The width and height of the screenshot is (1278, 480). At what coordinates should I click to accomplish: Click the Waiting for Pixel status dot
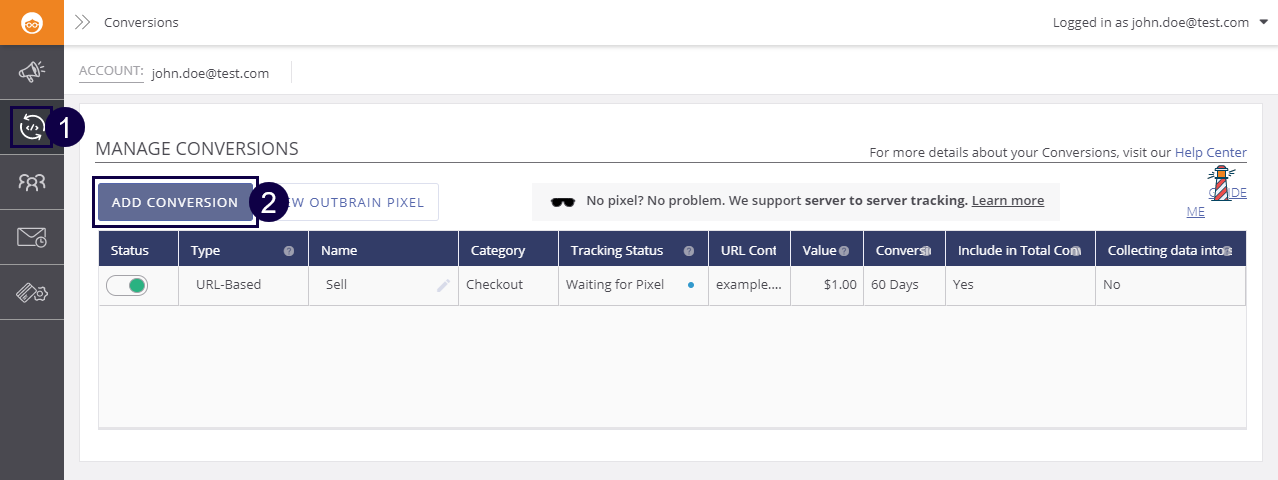(691, 285)
